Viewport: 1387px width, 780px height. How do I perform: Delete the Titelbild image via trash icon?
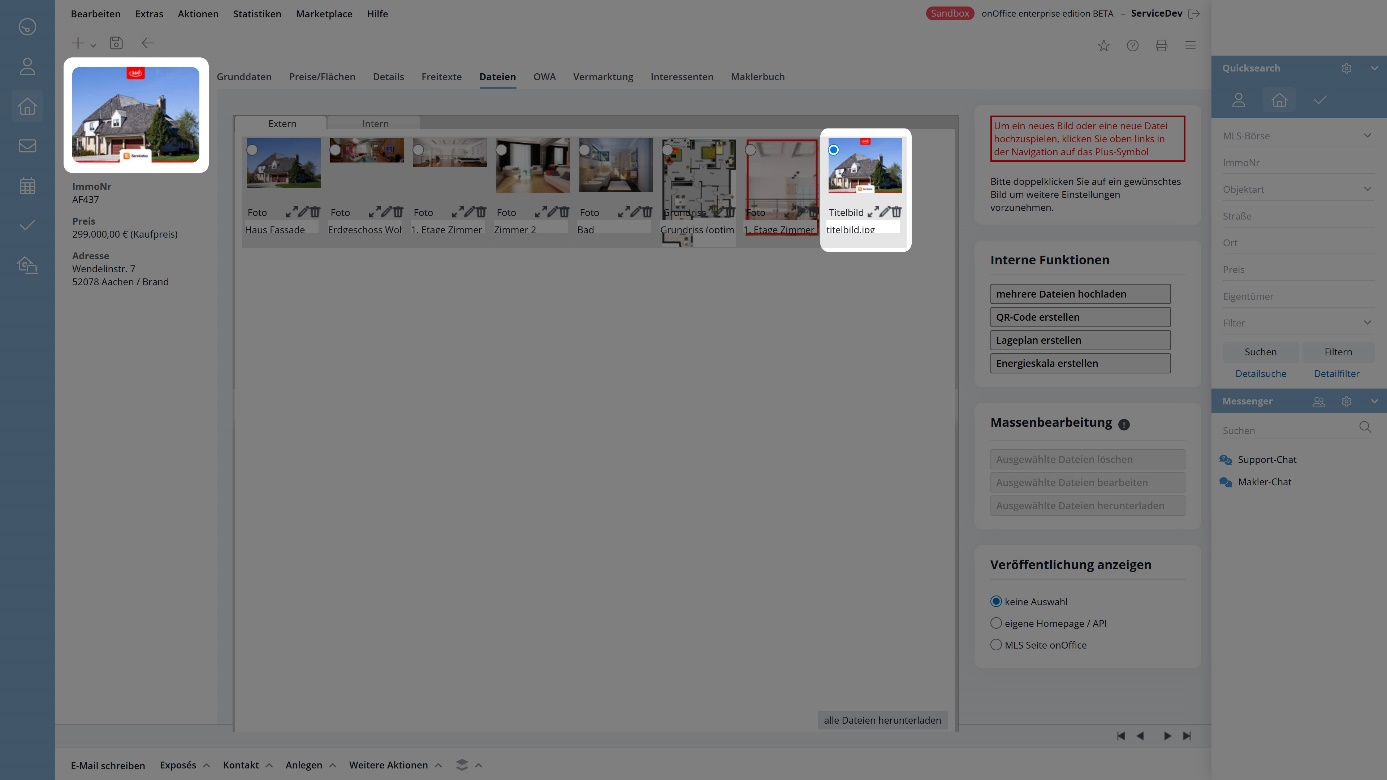[897, 212]
